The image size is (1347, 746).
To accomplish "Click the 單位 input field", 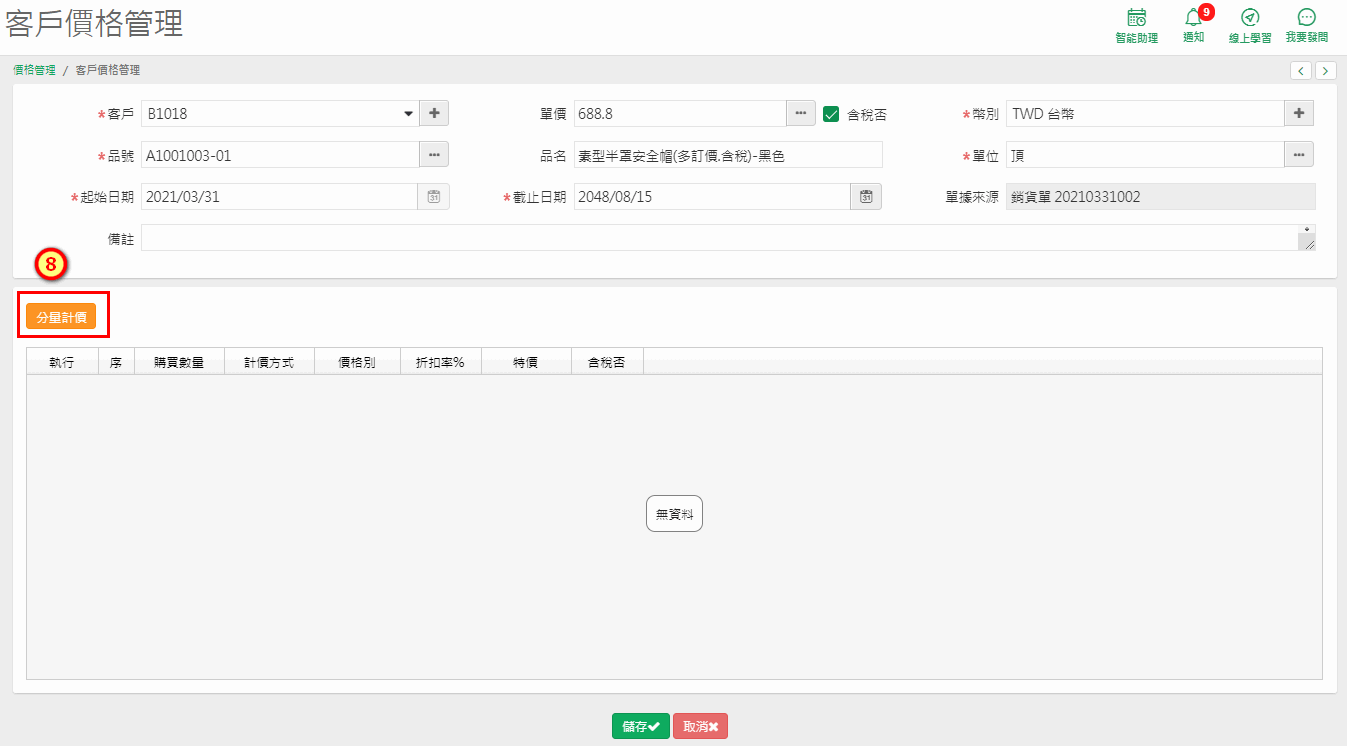I will pyautogui.click(x=1145, y=154).
